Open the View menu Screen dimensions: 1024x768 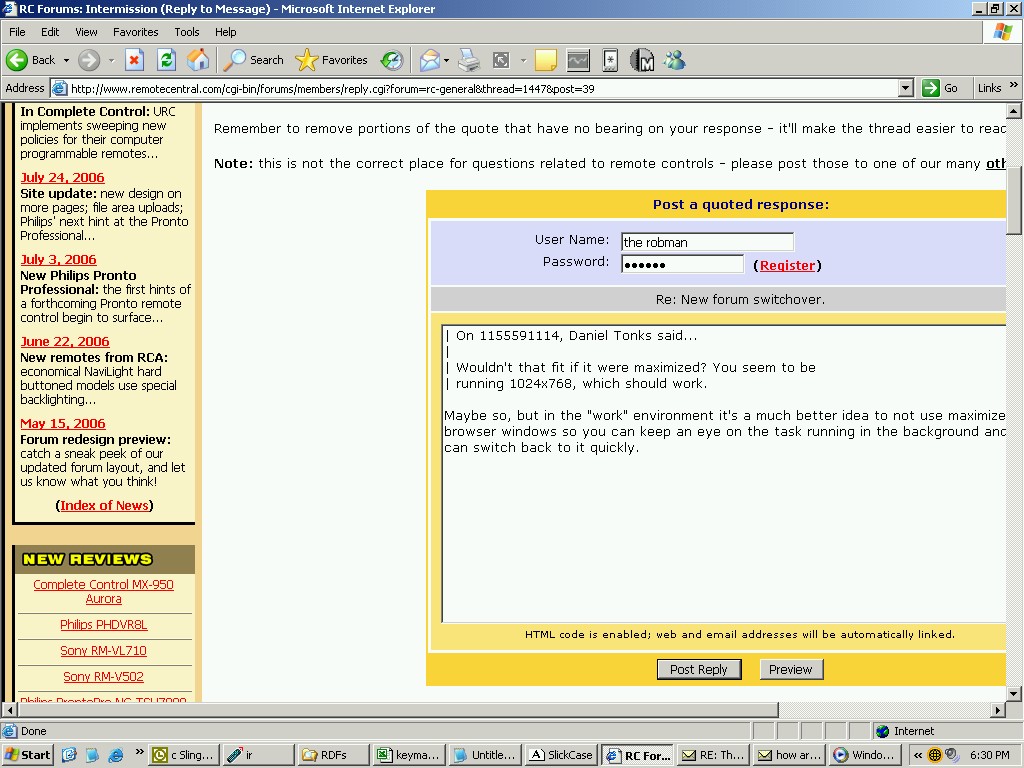[86, 32]
